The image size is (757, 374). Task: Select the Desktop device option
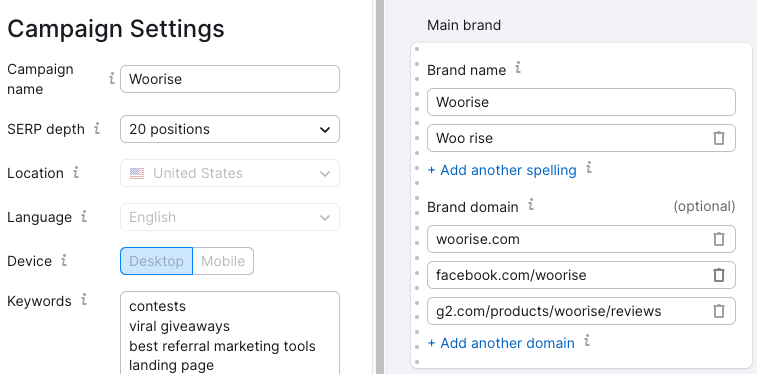click(x=156, y=261)
